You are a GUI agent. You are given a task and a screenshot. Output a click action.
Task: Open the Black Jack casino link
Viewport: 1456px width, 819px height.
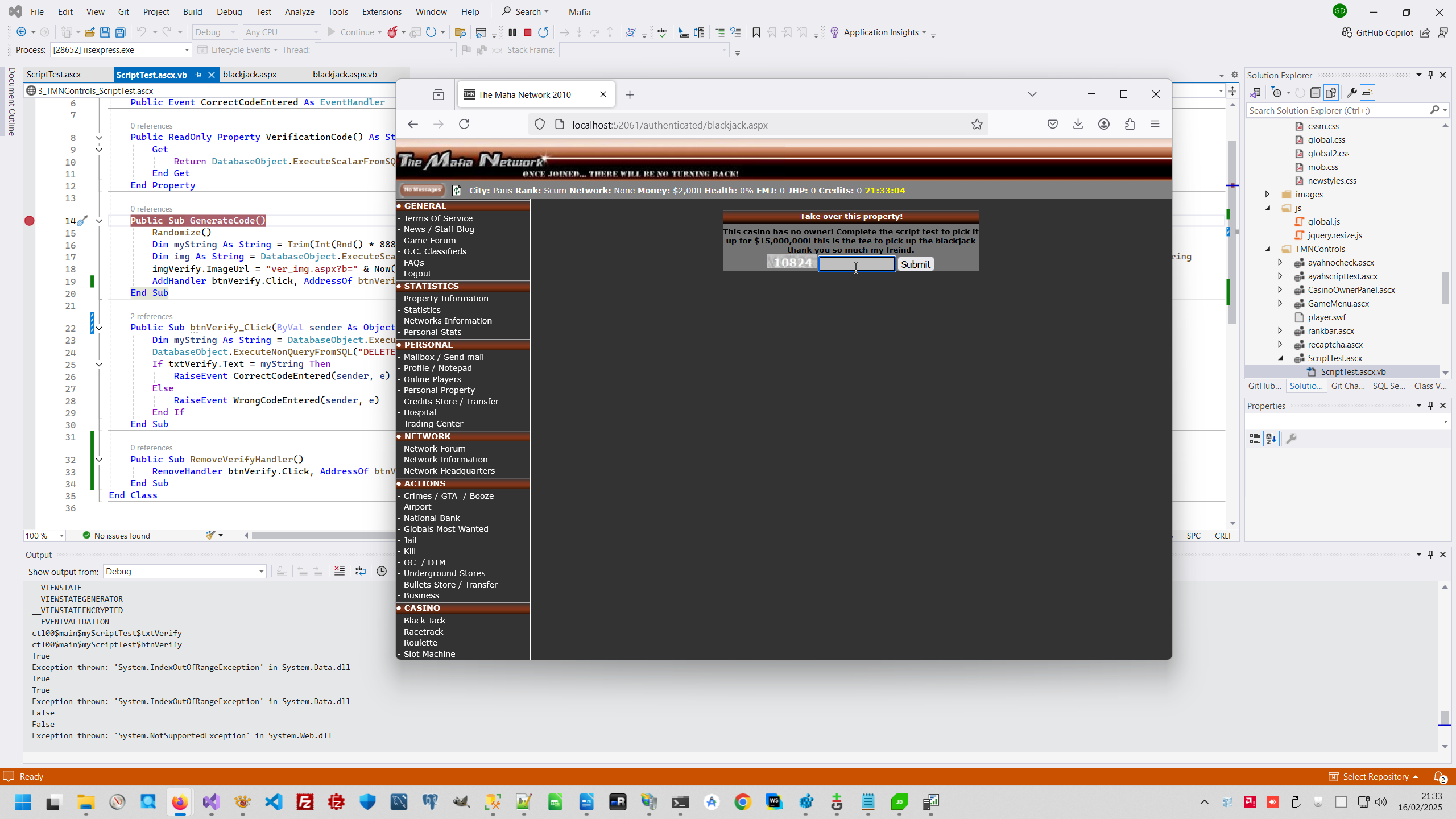[x=424, y=621]
